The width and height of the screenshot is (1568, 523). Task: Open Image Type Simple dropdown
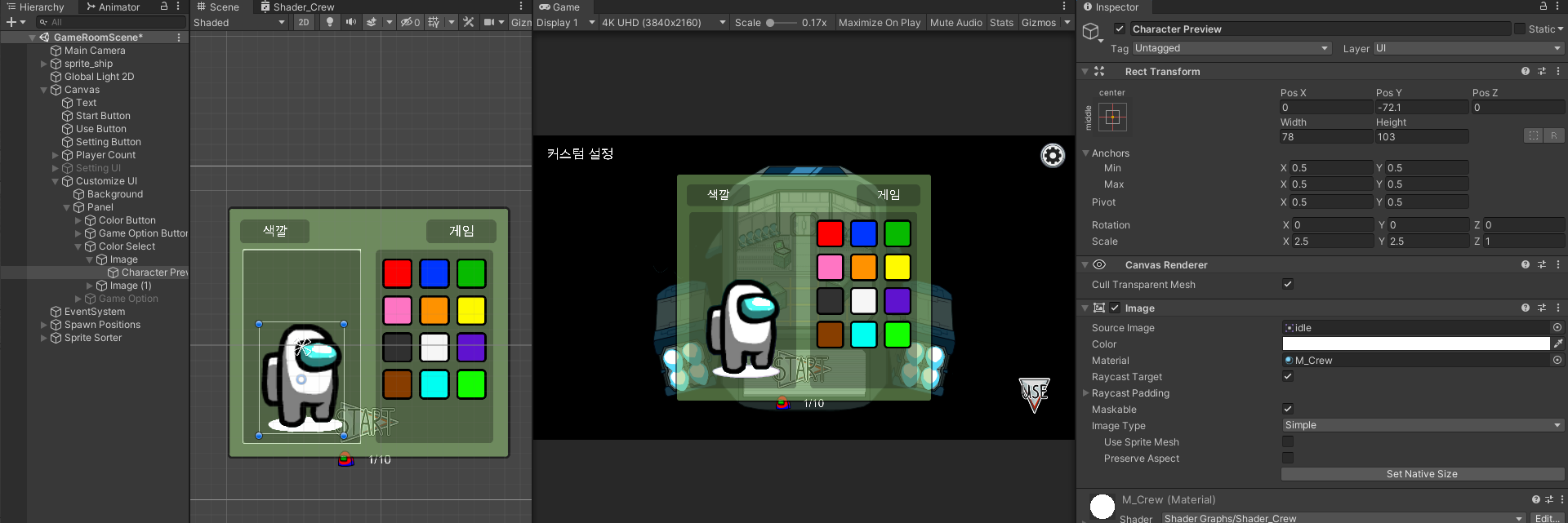(x=1423, y=425)
